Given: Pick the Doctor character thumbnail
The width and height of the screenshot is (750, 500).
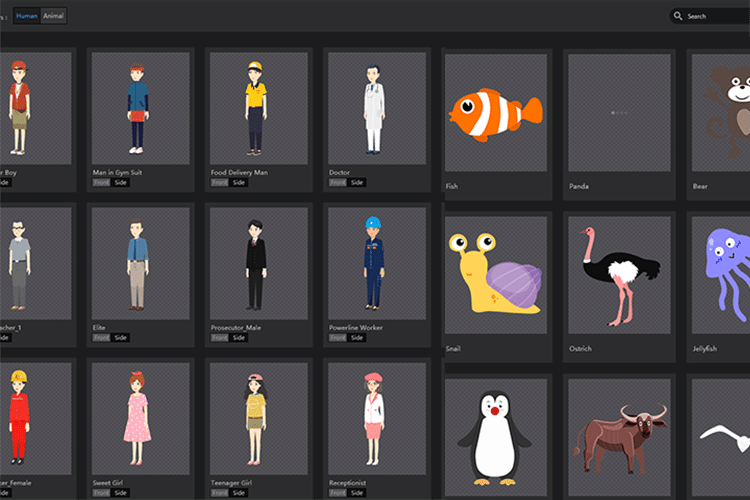Looking at the screenshot, I should point(373,108).
